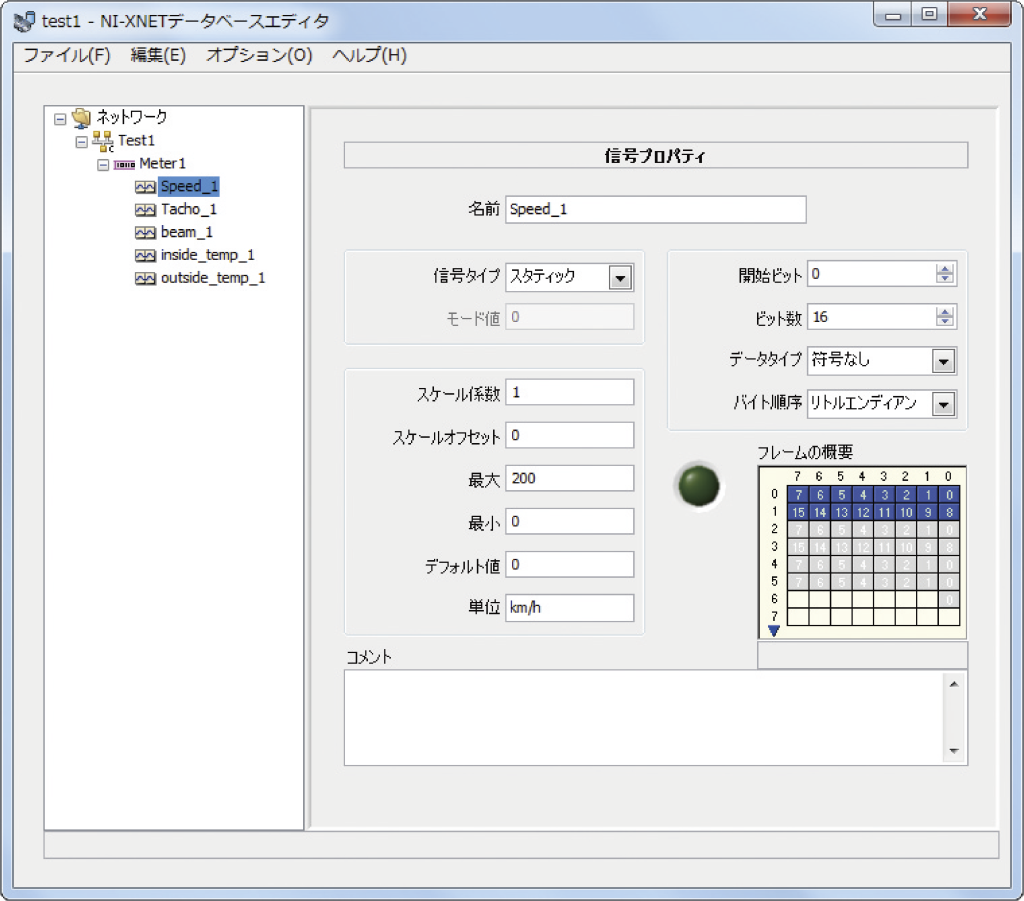Open the バイト順序 dropdown
Viewport: 1024px width, 901px height.
[943, 404]
